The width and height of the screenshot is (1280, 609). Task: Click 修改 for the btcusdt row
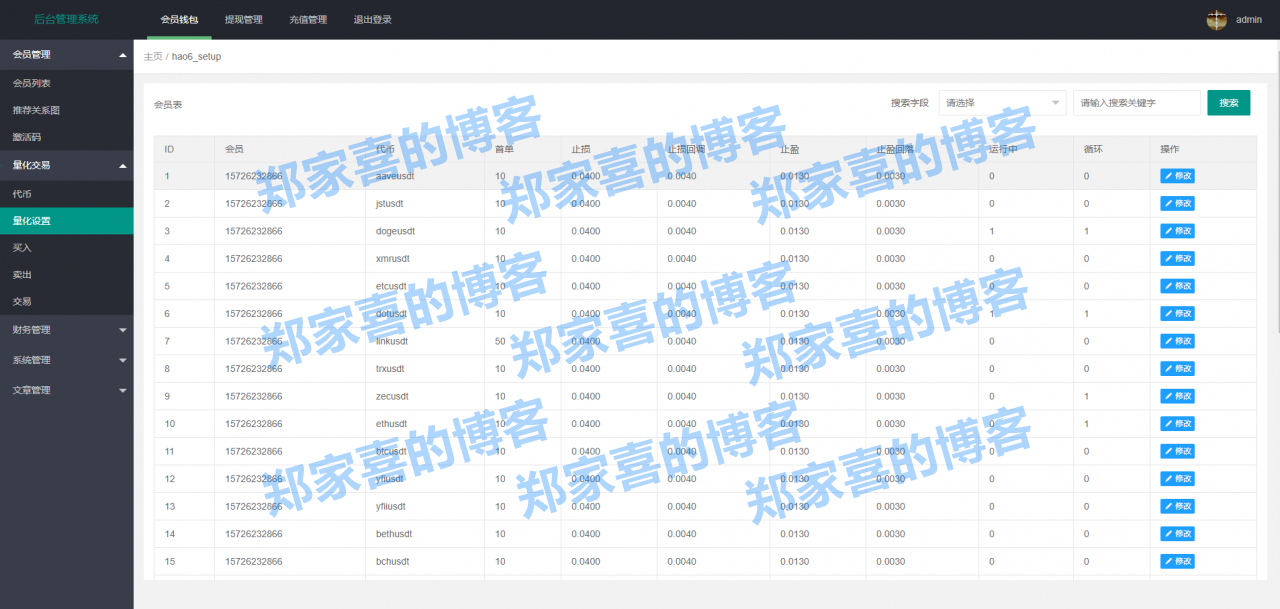tap(1177, 451)
